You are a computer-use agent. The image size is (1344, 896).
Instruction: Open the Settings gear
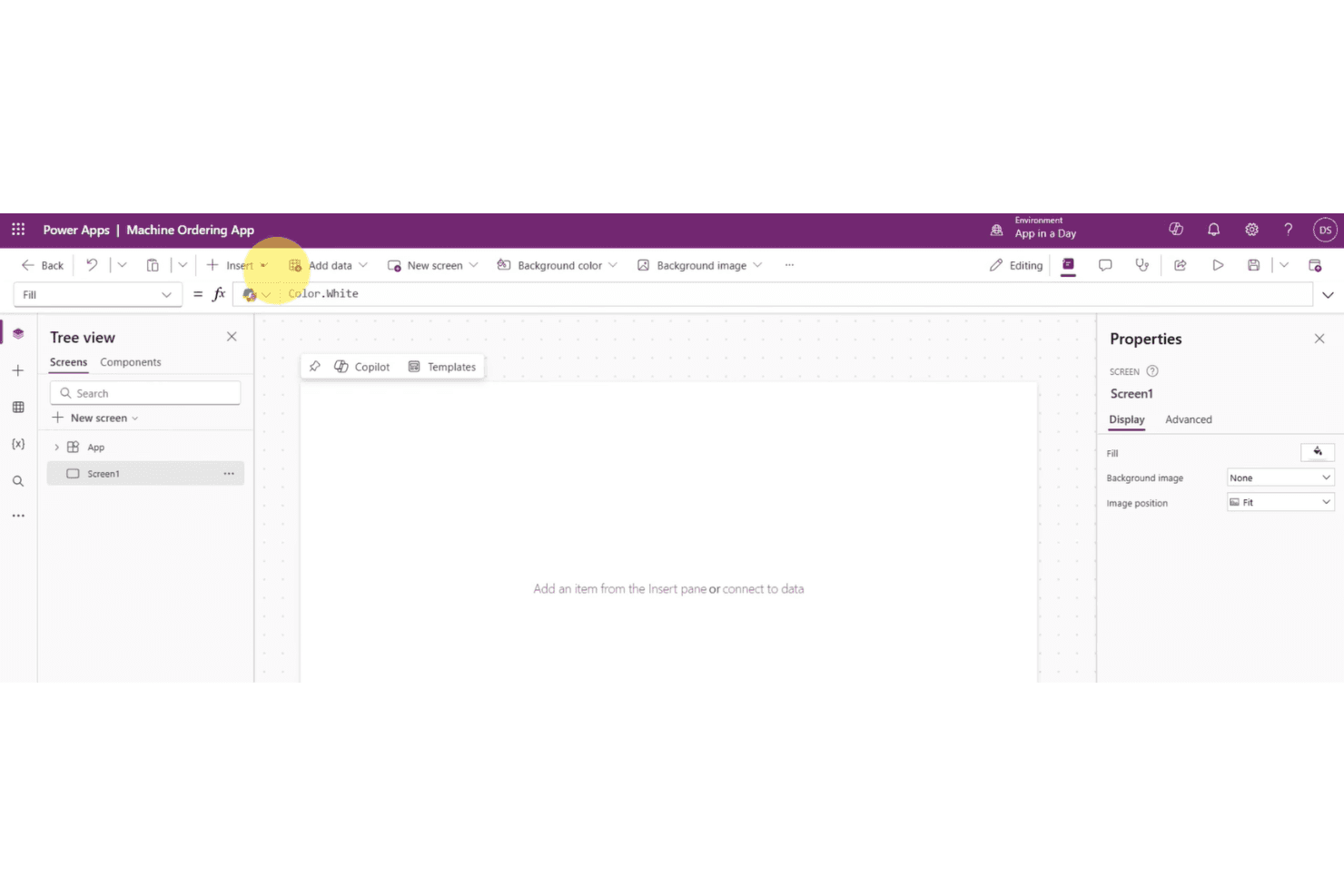tap(1251, 230)
